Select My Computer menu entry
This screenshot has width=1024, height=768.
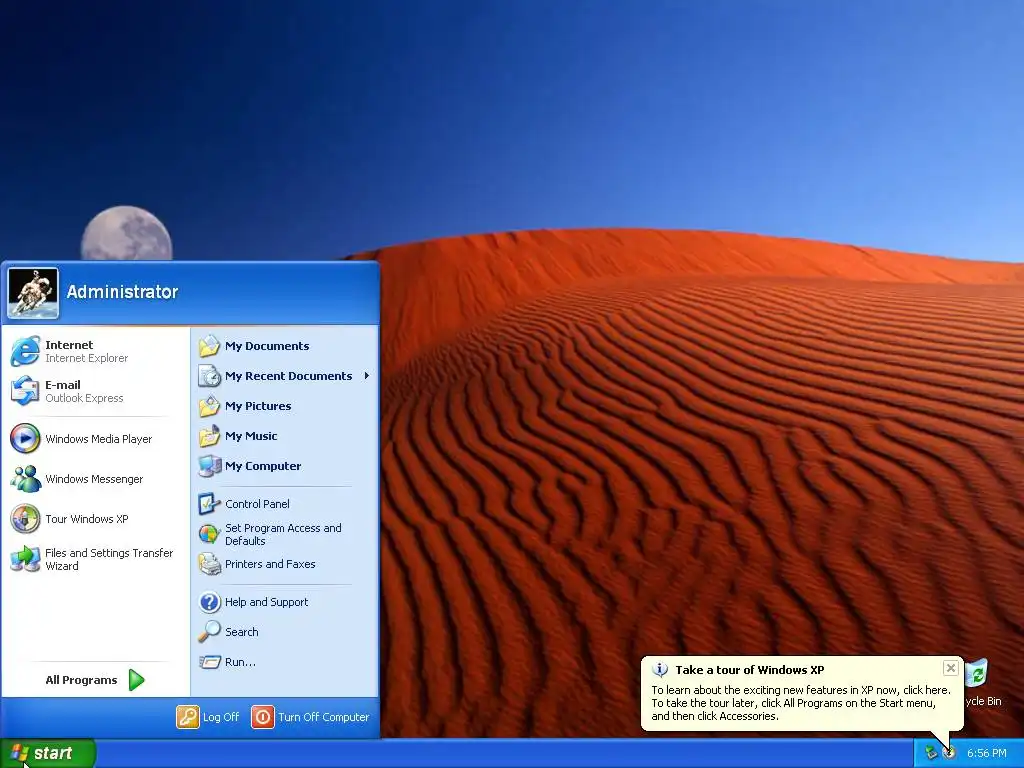coord(285,466)
